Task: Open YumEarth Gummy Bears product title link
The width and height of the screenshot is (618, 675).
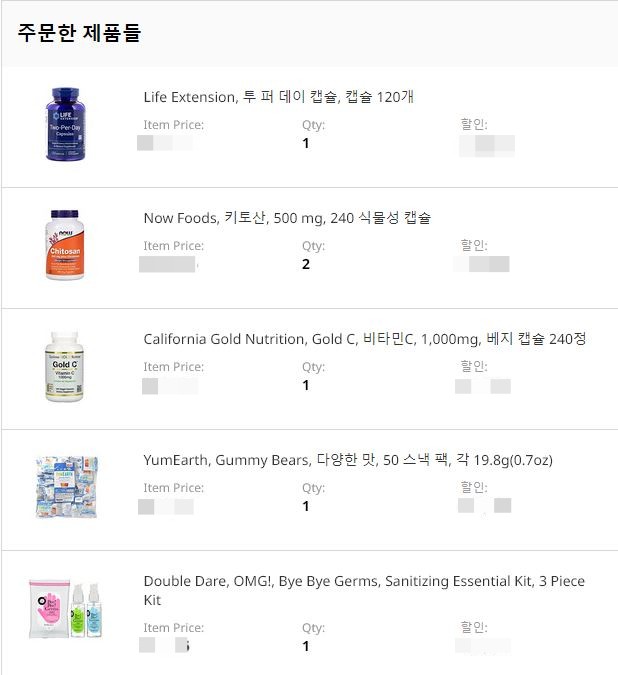Action: (348, 460)
